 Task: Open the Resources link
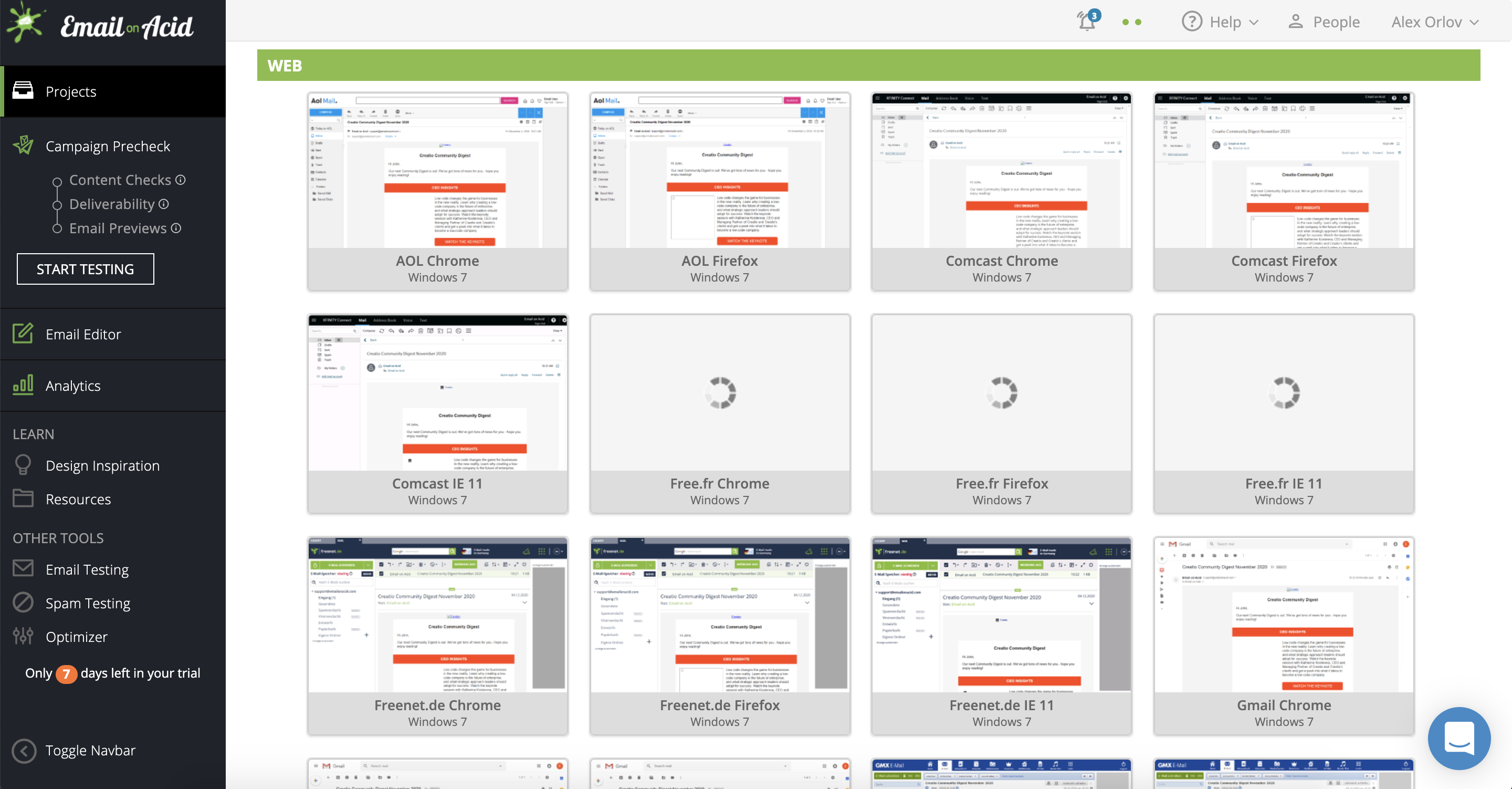[x=78, y=499]
